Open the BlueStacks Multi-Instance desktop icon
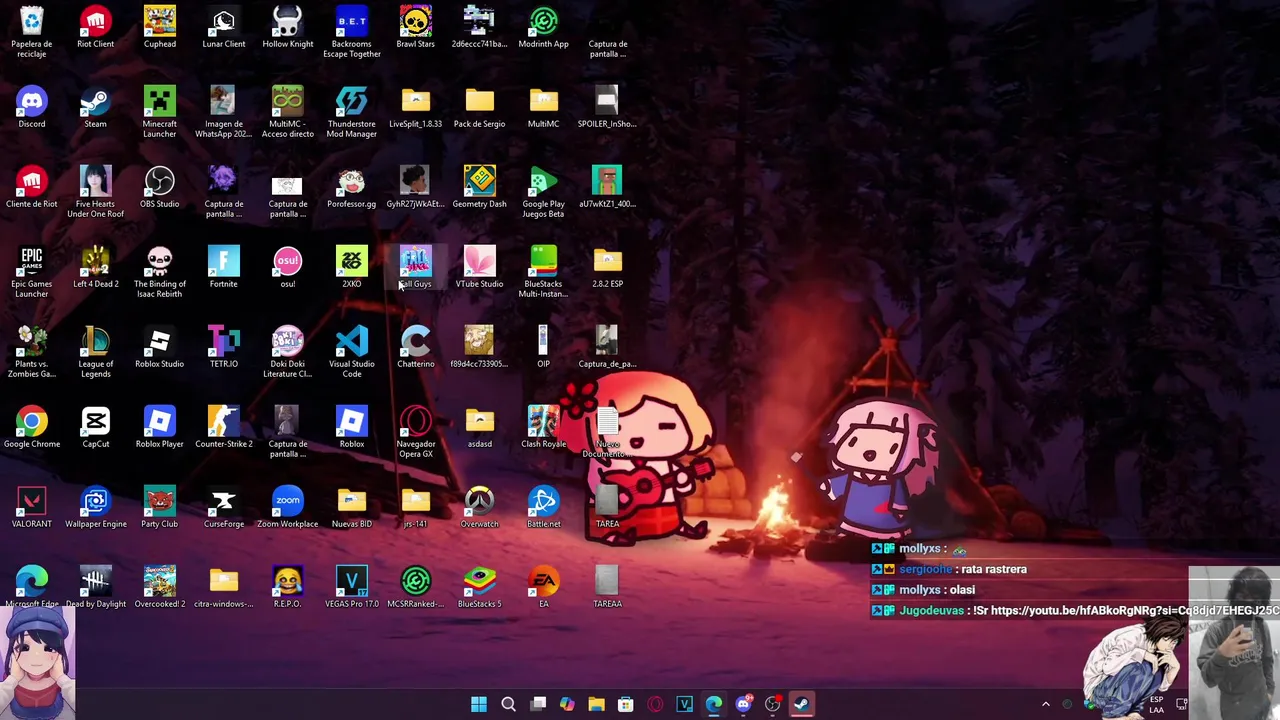 [x=544, y=271]
